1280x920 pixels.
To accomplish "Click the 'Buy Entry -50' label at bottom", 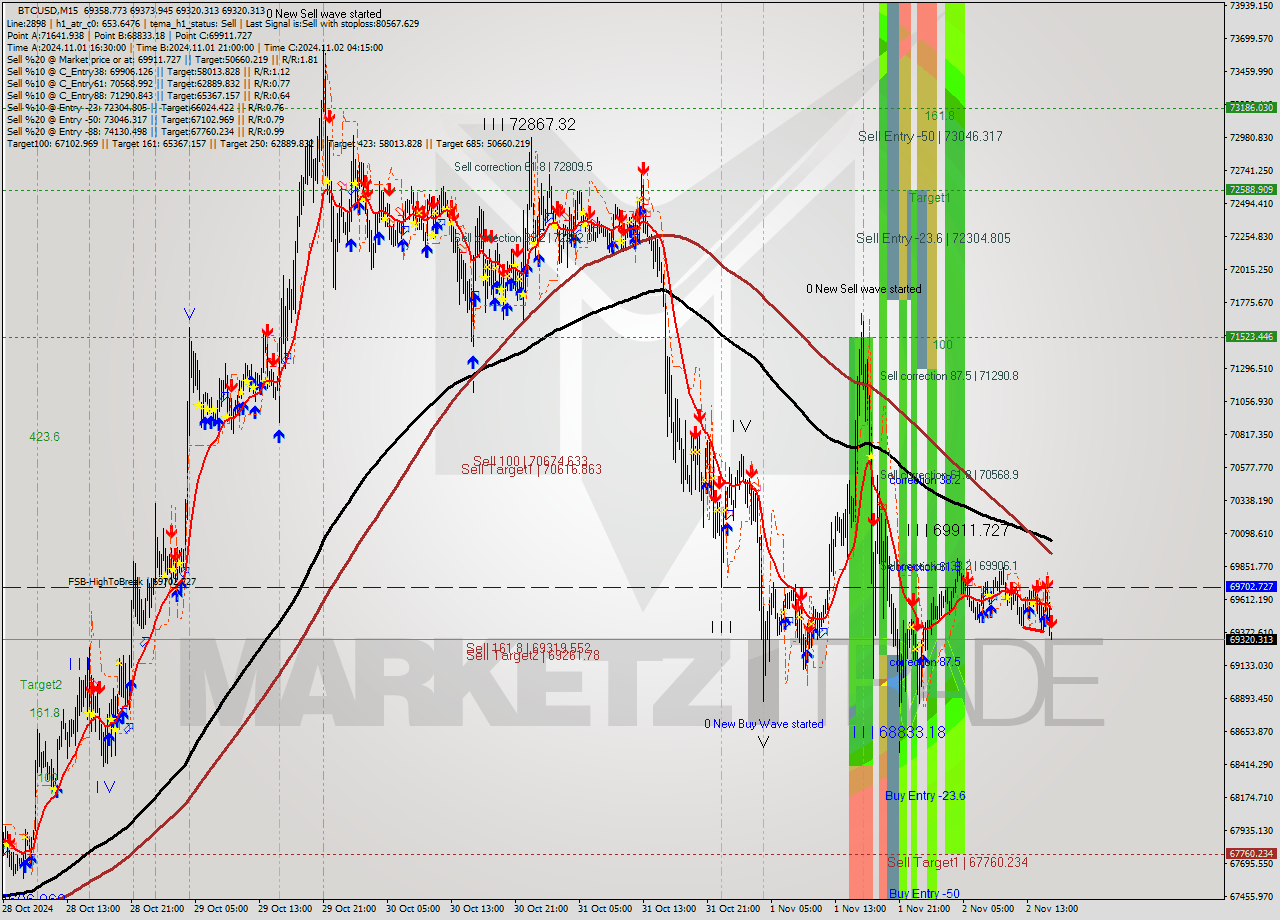I will (924, 893).
